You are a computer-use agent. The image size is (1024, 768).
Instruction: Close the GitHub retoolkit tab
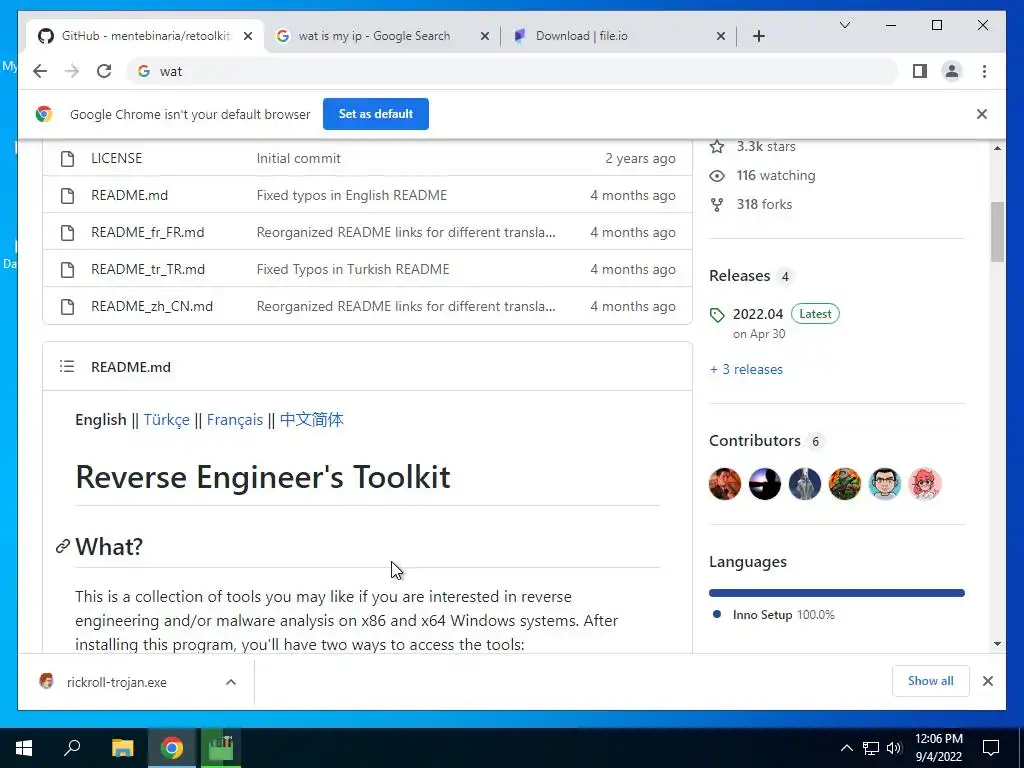click(x=248, y=37)
